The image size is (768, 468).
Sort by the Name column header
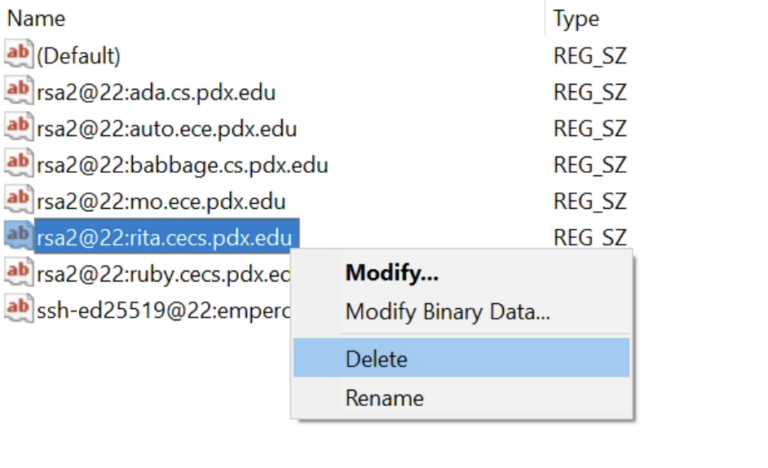pyautogui.click(x=37, y=19)
